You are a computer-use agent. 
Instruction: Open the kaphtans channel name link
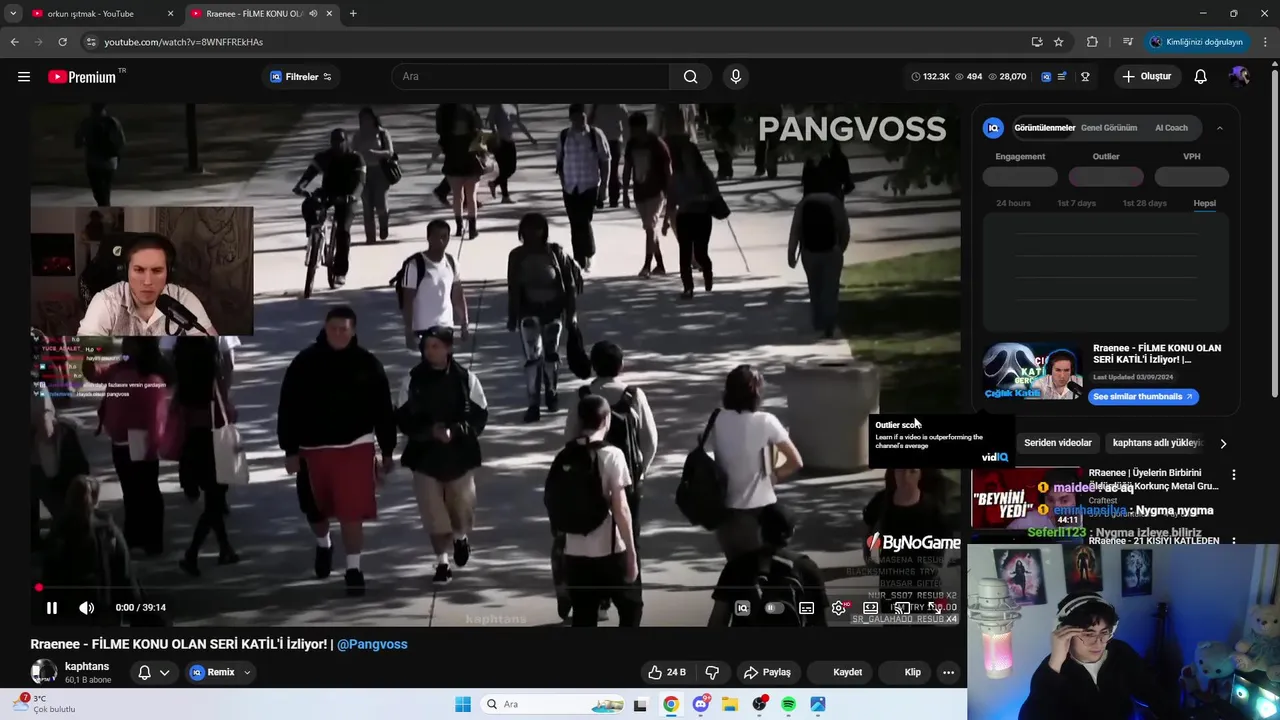87,666
